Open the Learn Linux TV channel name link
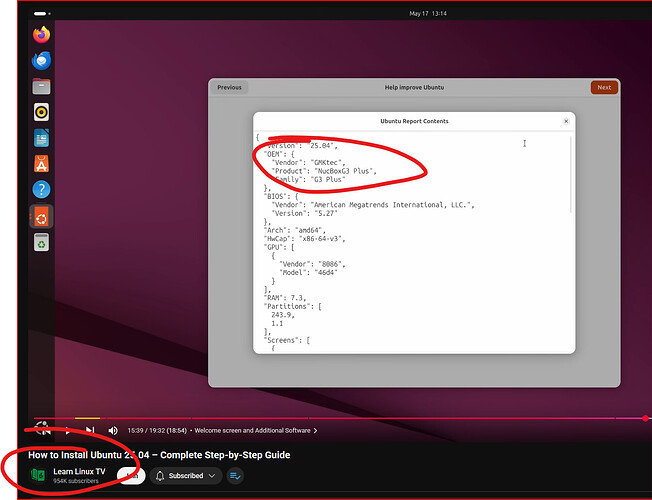Screen dimensions: 652x500 79,472
